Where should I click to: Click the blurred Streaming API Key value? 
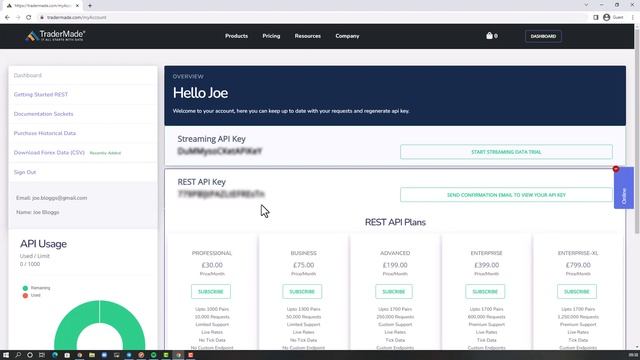220,151
